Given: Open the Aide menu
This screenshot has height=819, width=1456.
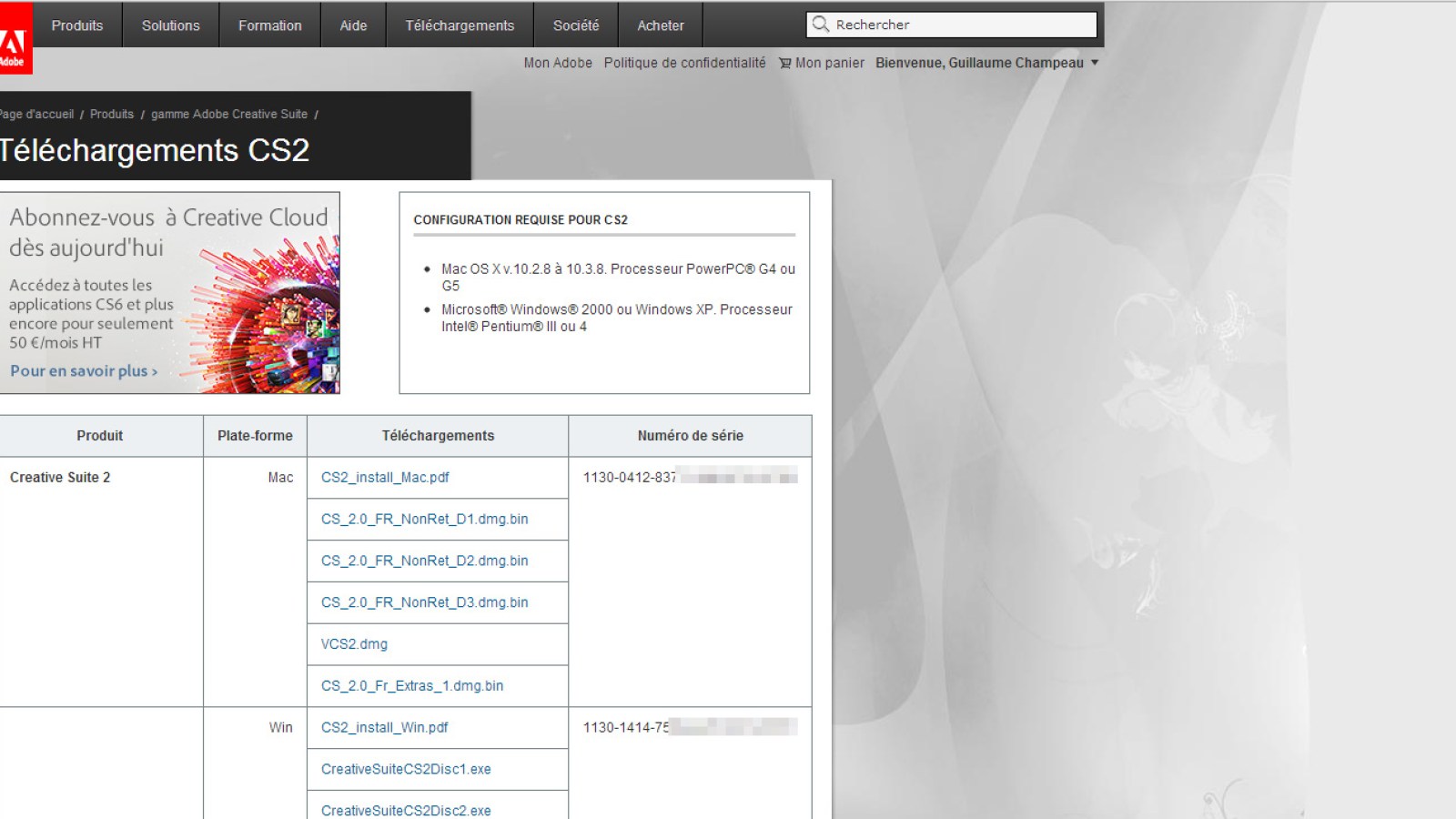Looking at the screenshot, I should 353,25.
